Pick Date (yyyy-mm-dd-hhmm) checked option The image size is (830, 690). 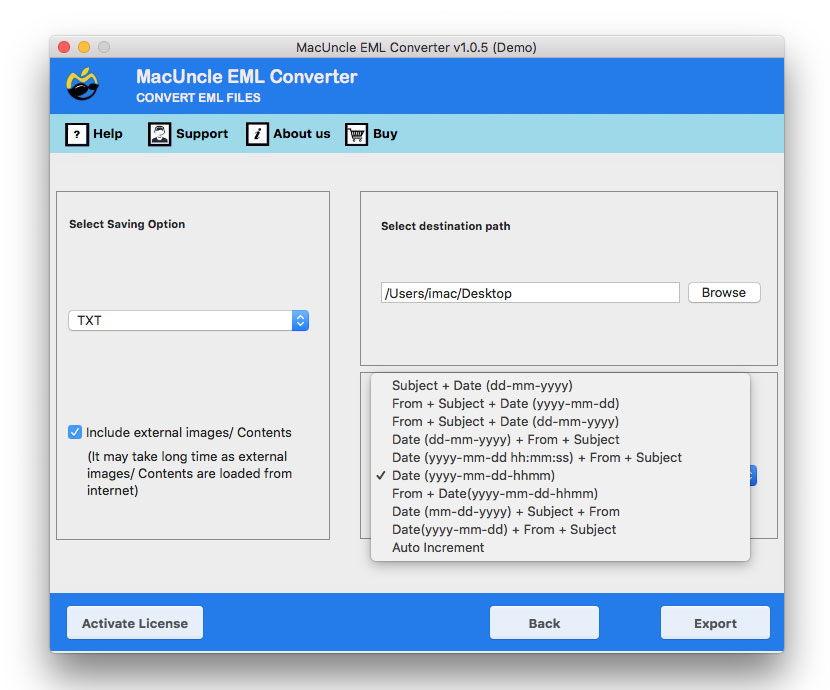click(x=473, y=475)
